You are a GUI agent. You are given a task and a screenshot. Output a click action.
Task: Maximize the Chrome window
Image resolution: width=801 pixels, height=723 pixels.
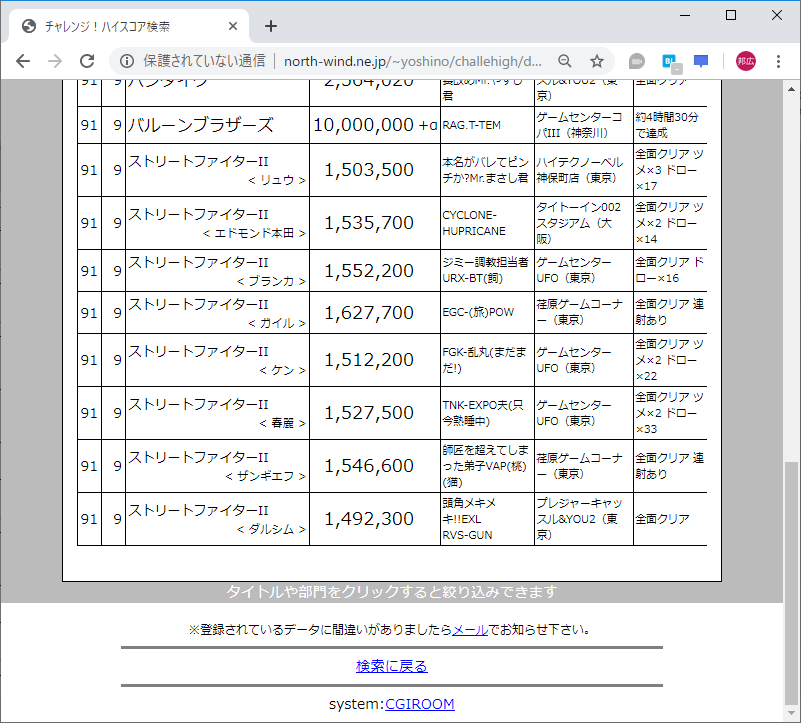(731, 15)
